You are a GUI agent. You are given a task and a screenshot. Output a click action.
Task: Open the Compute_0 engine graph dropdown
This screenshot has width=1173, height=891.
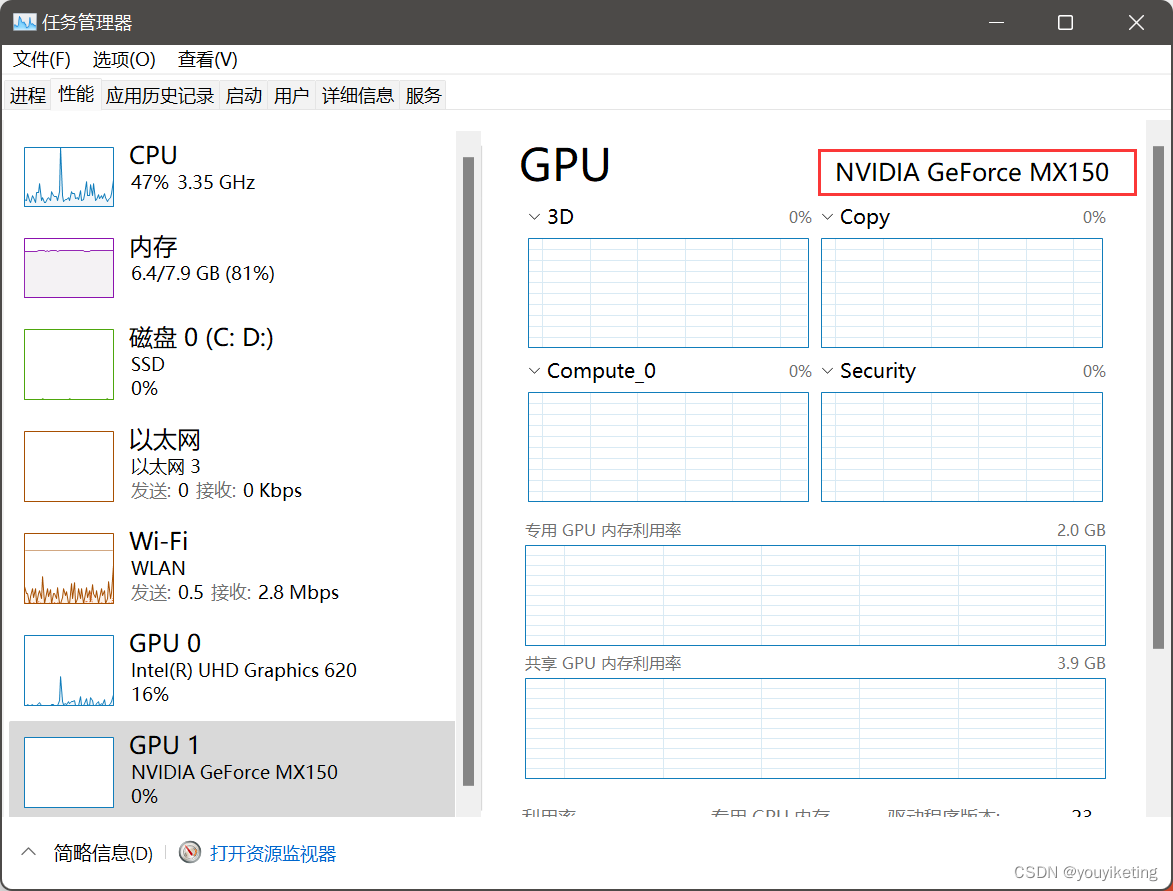tap(534, 371)
